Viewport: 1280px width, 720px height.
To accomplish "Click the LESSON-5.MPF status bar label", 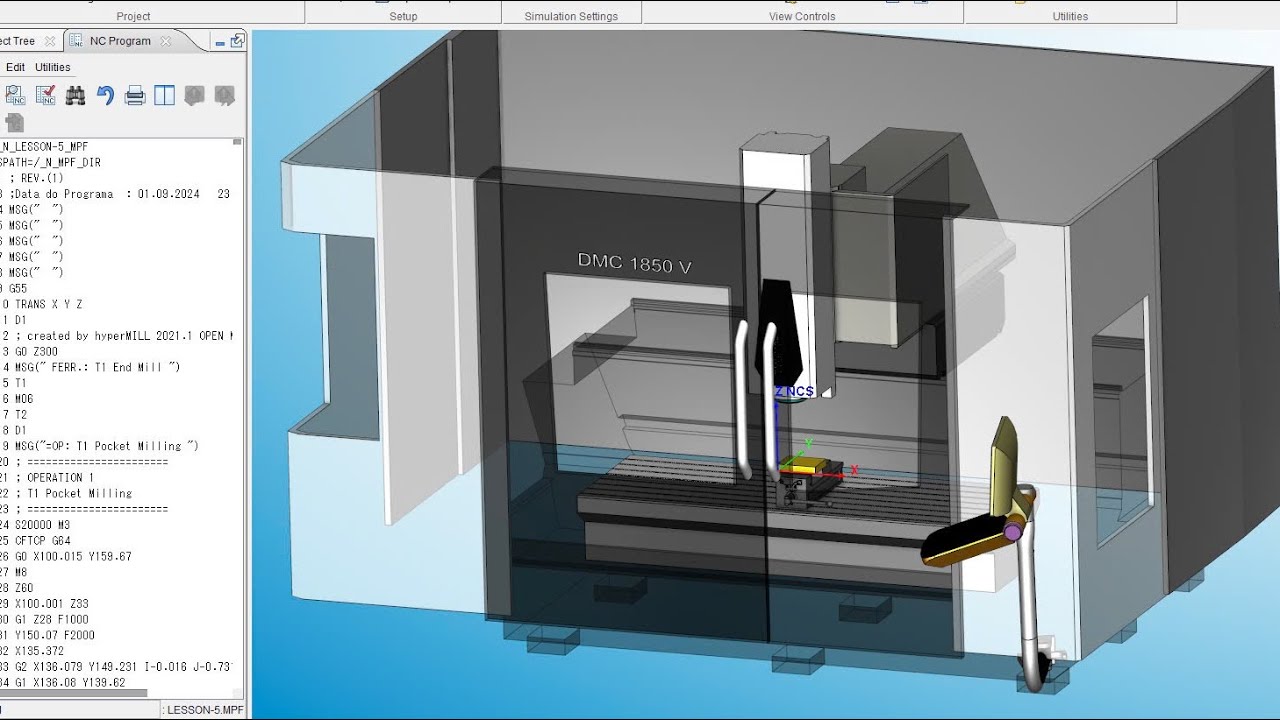I will coord(204,709).
